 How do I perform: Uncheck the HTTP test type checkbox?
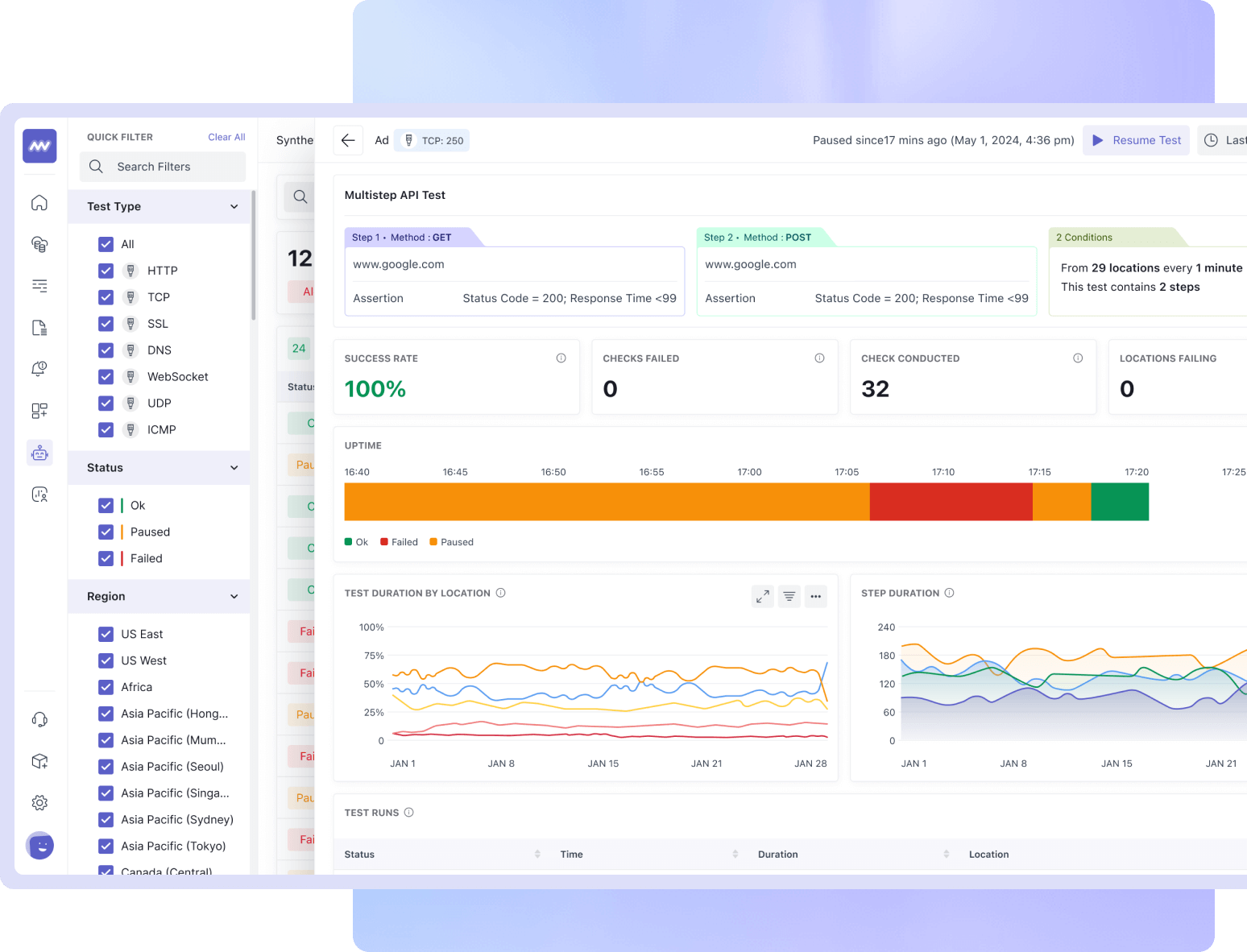106,271
